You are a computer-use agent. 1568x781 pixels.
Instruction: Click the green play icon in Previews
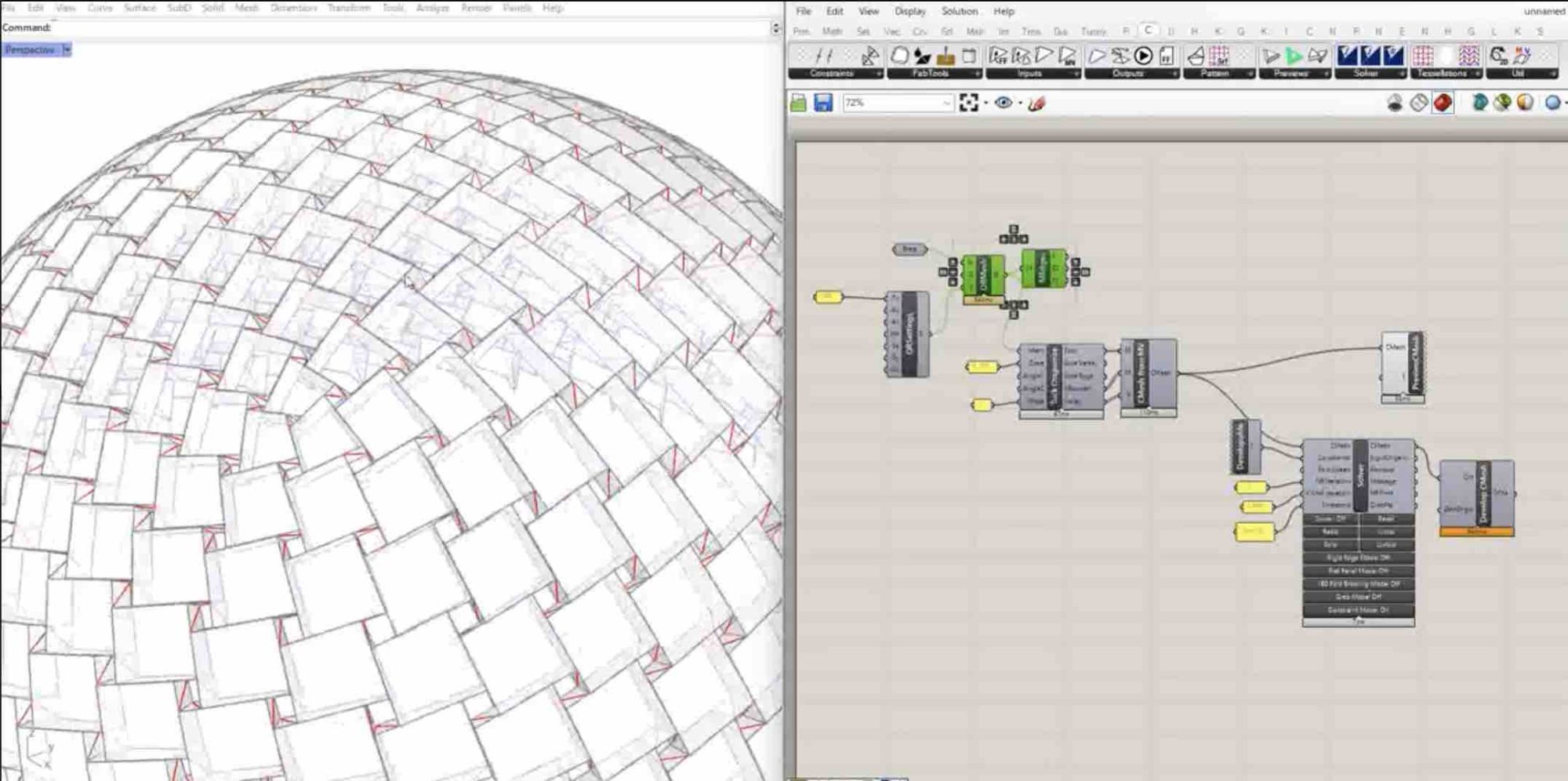pos(1294,56)
